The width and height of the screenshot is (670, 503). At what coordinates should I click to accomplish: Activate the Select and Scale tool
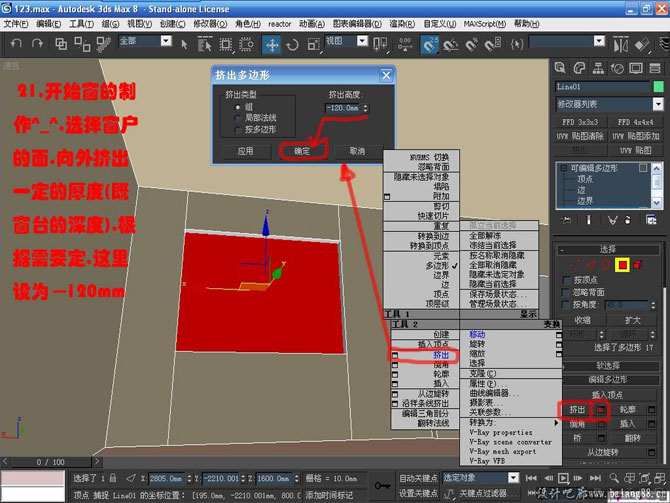(x=313, y=44)
